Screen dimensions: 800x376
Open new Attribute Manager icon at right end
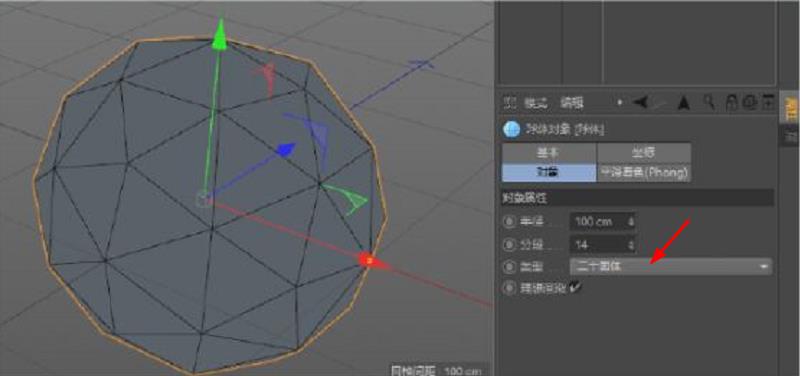tap(768, 102)
